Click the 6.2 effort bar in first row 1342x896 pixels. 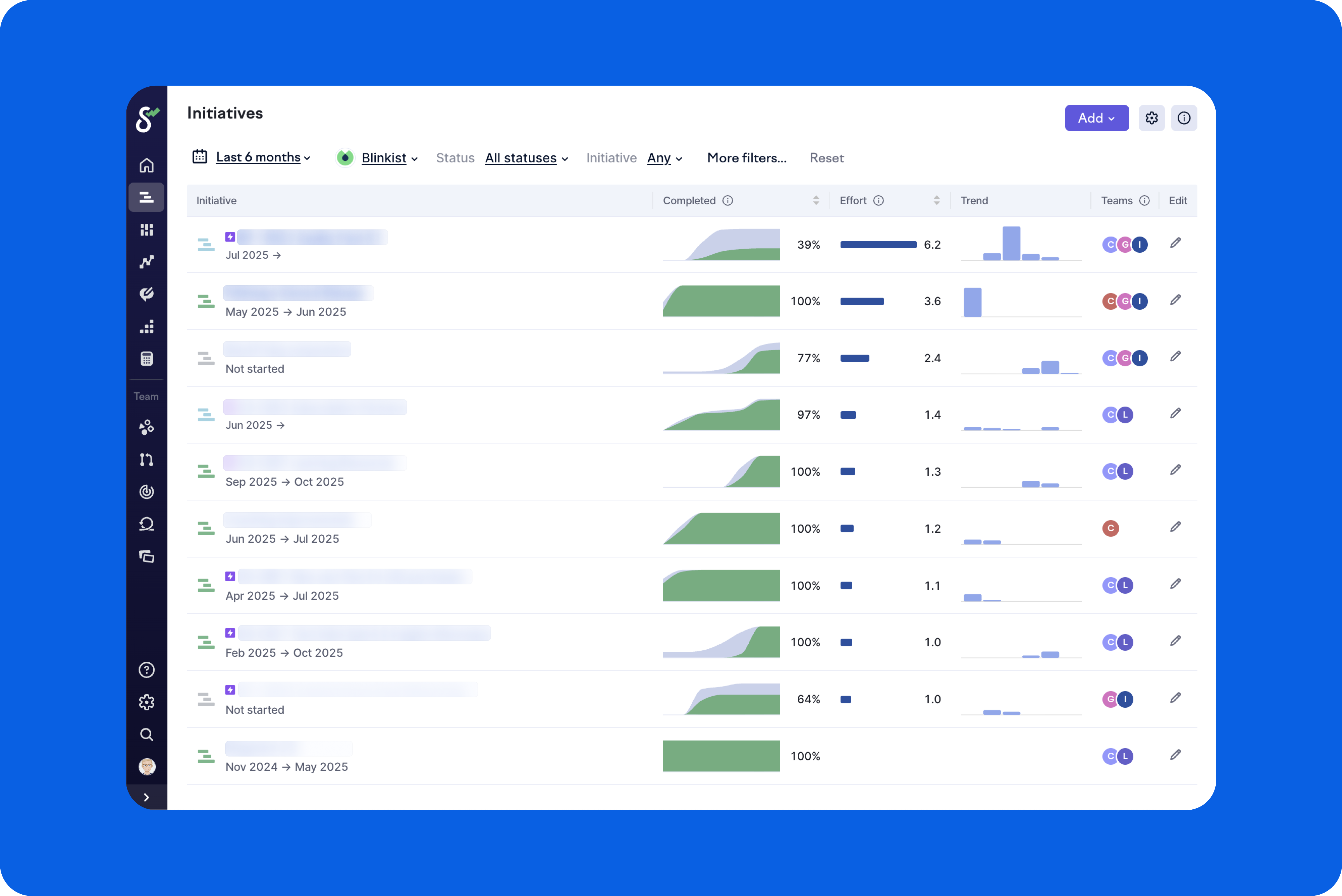[878, 245]
